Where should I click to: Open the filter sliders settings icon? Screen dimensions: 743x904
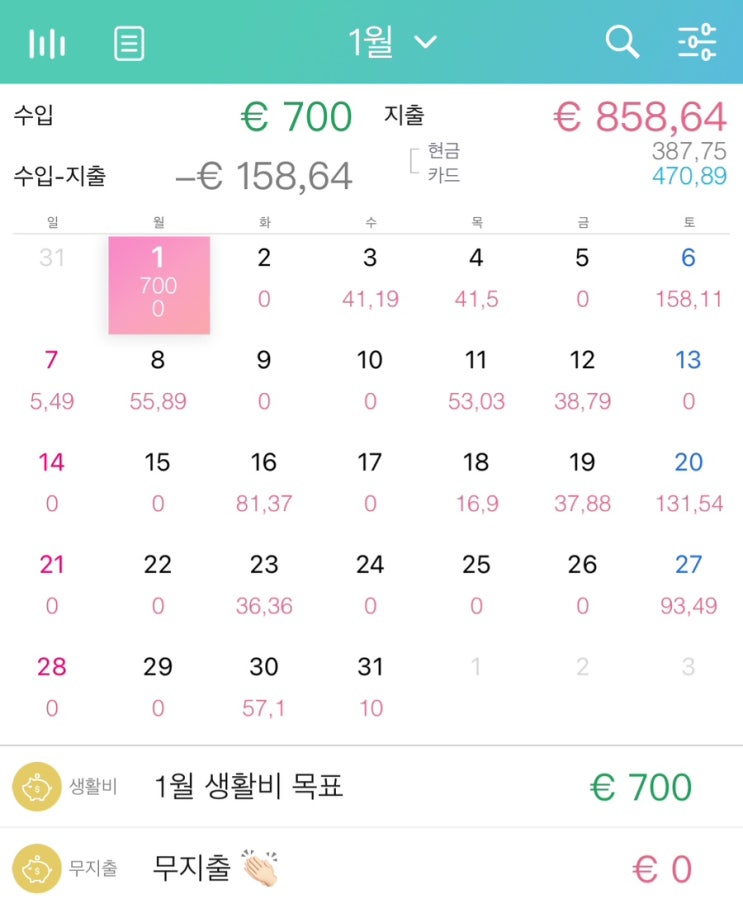[697, 42]
